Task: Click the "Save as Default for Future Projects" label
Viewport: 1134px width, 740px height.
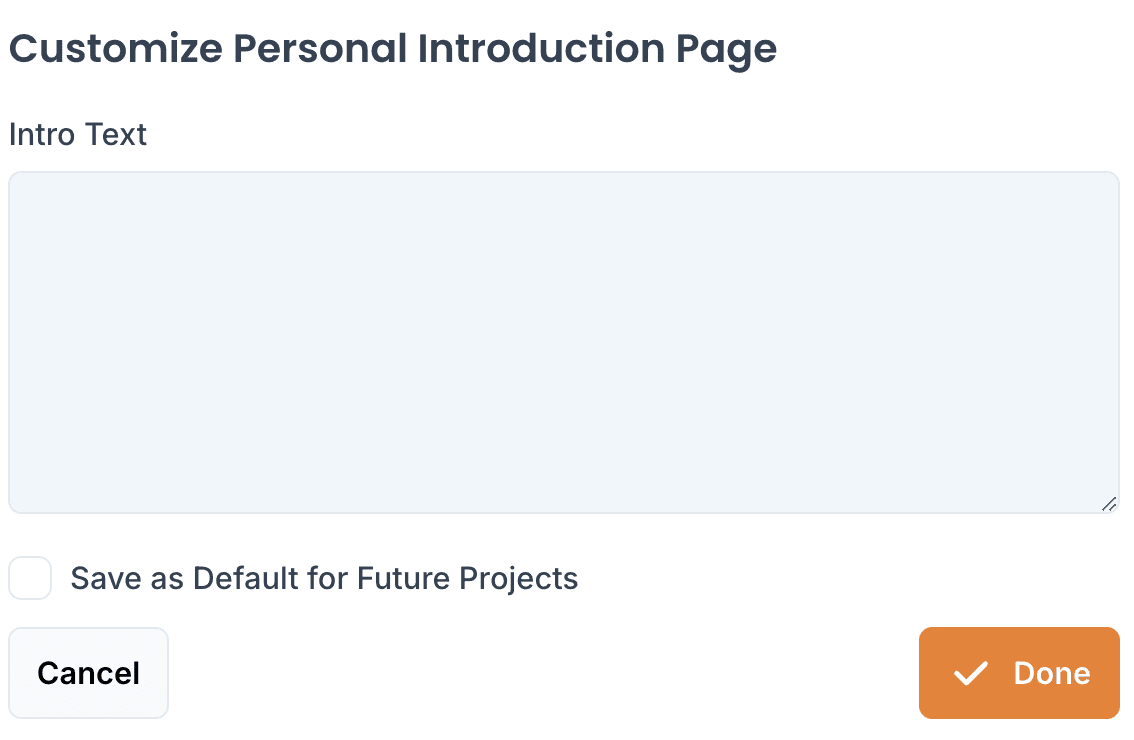Action: pos(324,579)
